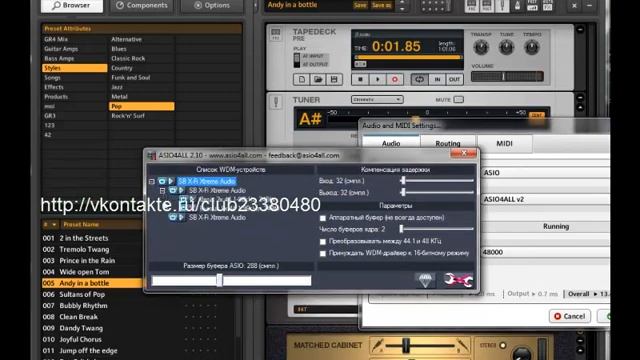Switch to the Options tab
640x360 pixels.
[x=212, y=5]
